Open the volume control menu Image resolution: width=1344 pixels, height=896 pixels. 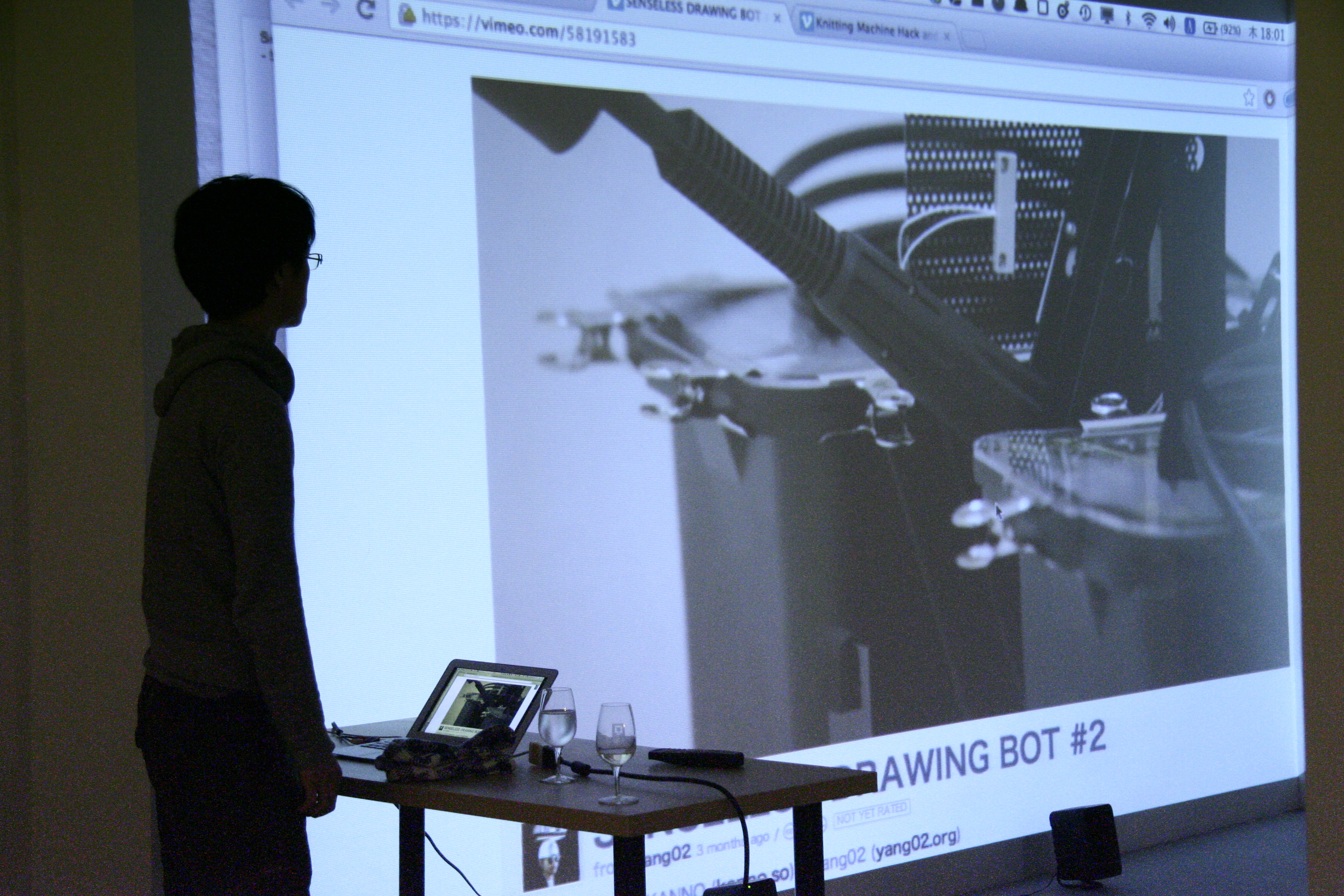pos(1170,23)
